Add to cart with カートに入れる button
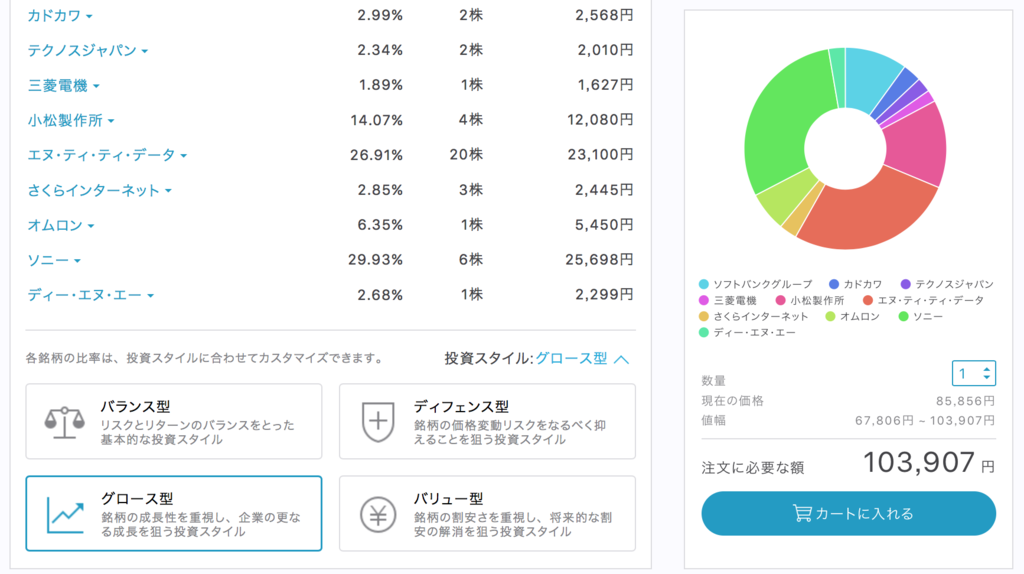 pos(848,513)
